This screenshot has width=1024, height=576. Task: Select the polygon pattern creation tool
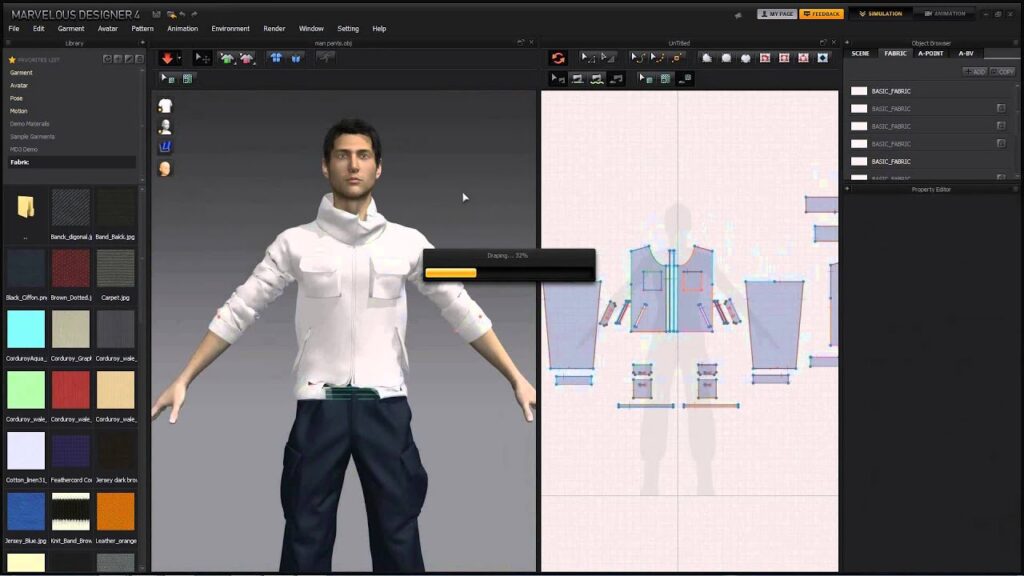(706, 58)
